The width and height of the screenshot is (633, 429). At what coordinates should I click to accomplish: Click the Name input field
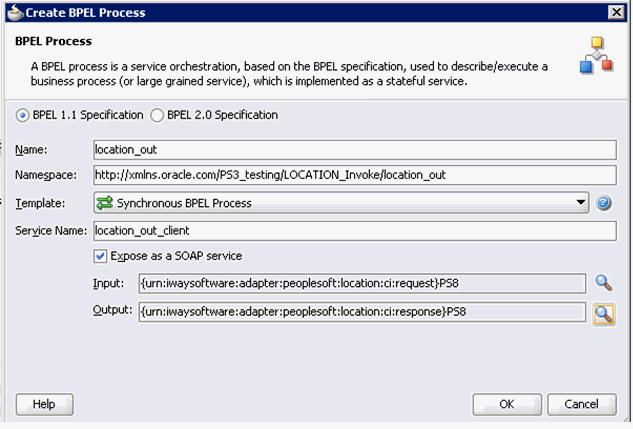[354, 150]
